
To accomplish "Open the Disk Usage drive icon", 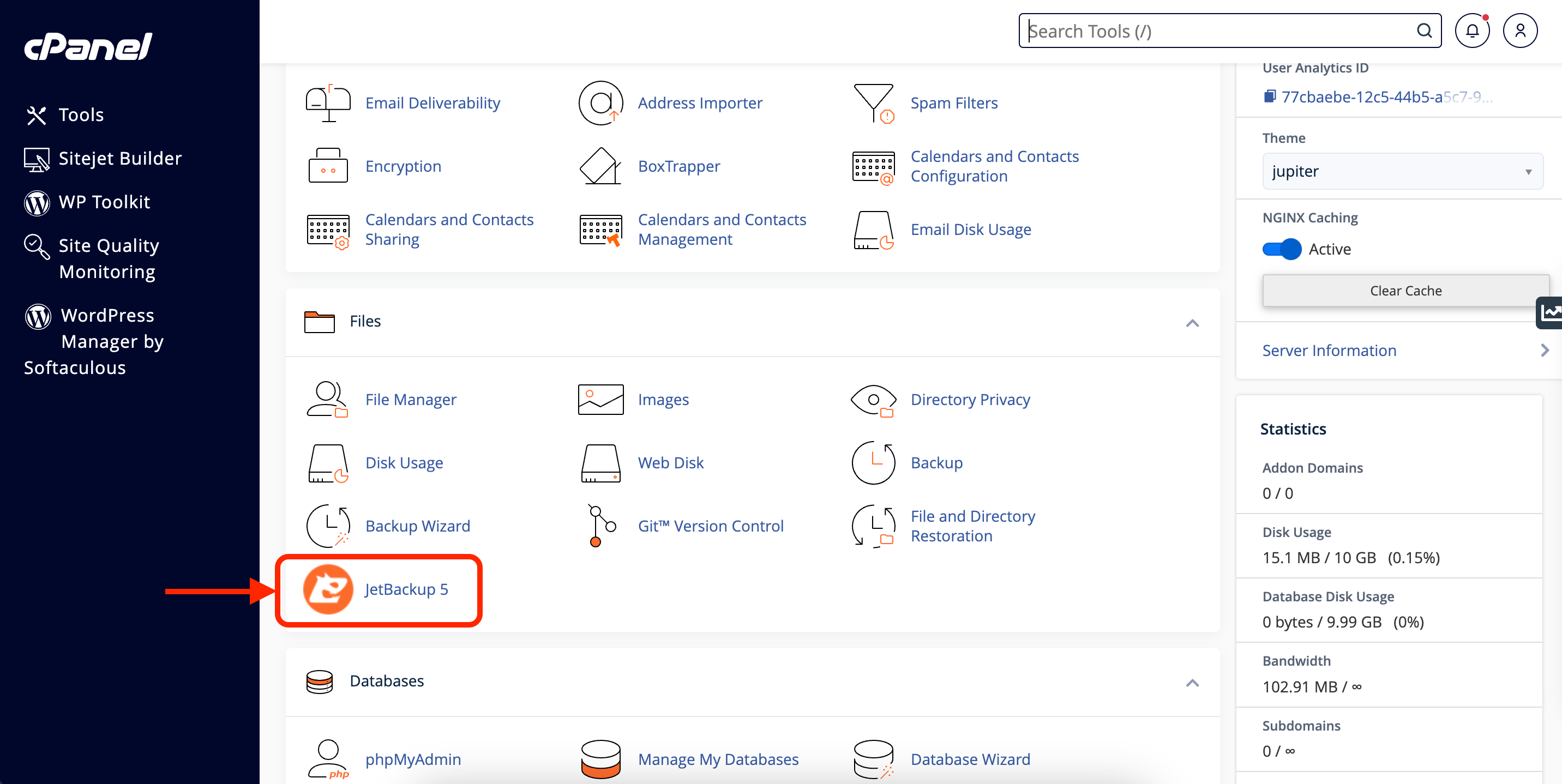I will tap(328, 463).
